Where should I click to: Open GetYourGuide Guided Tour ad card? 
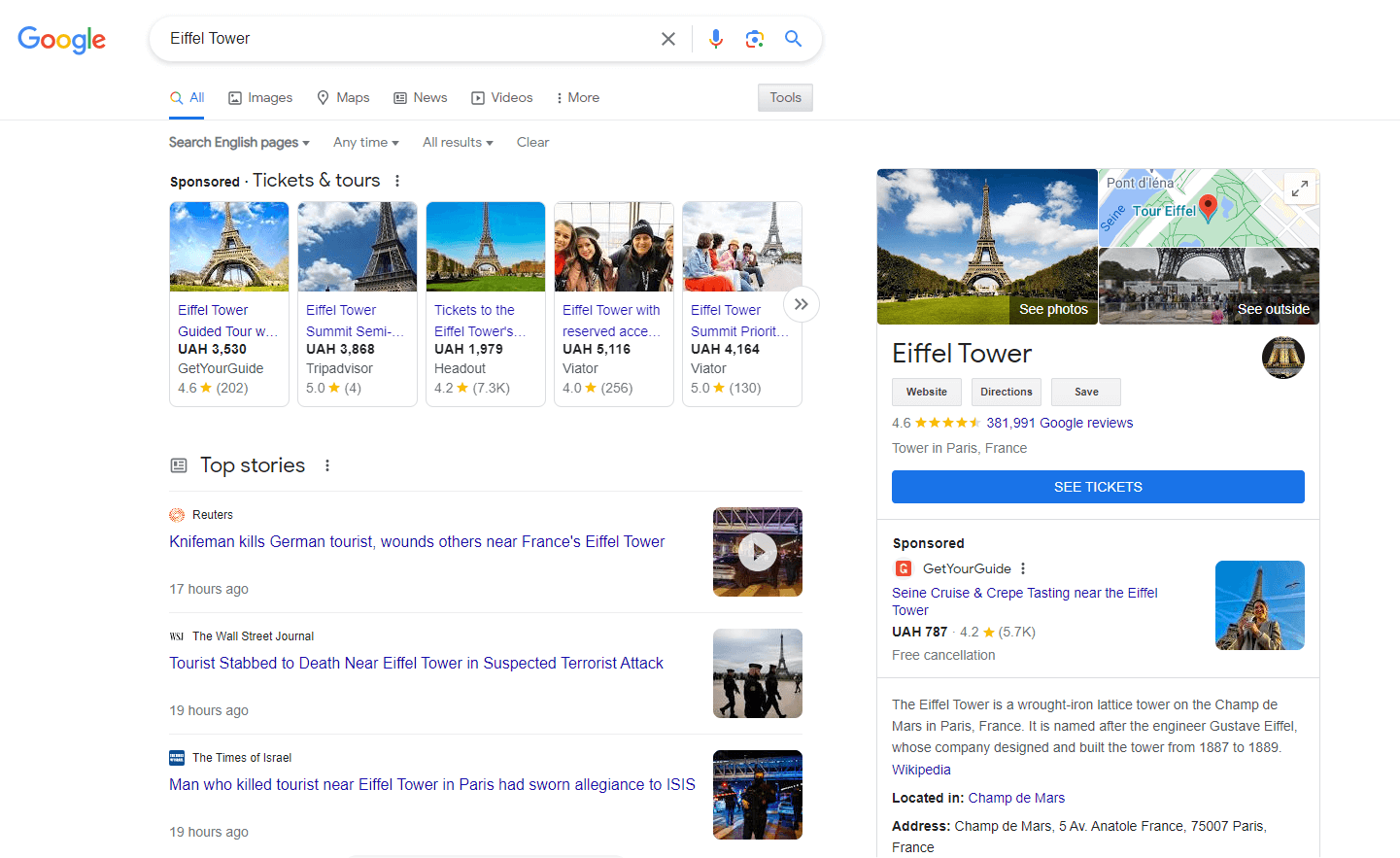point(229,304)
